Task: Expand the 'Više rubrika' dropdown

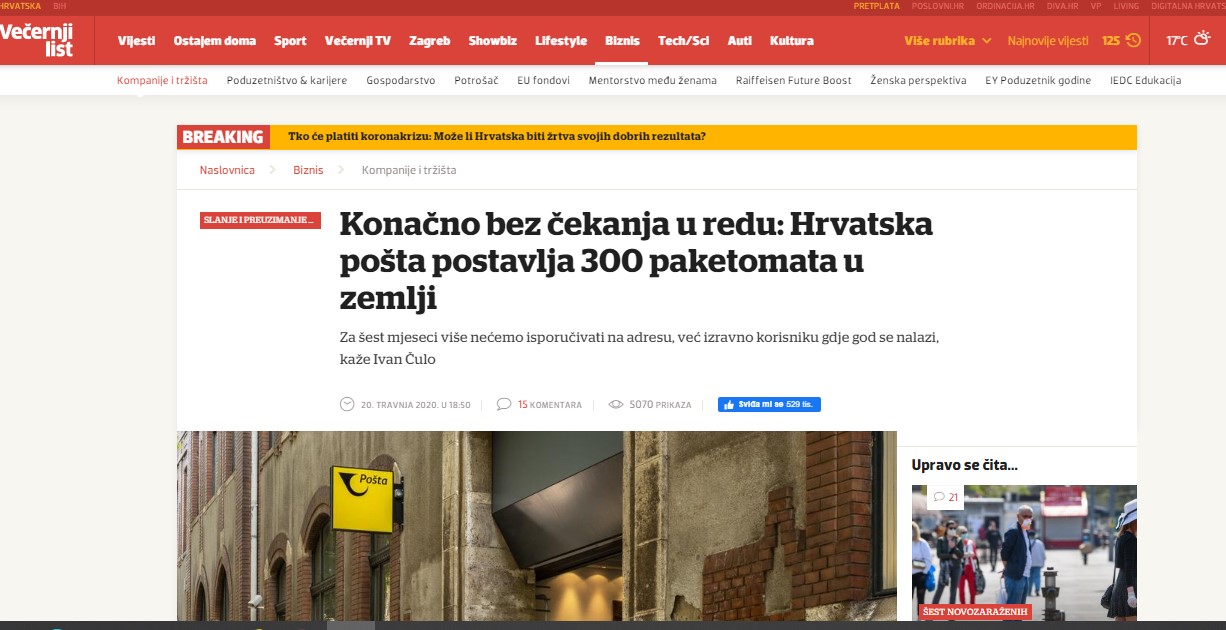Action: (948, 41)
